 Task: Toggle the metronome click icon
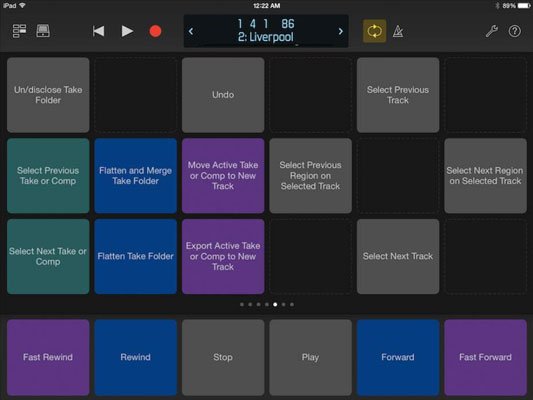click(398, 31)
